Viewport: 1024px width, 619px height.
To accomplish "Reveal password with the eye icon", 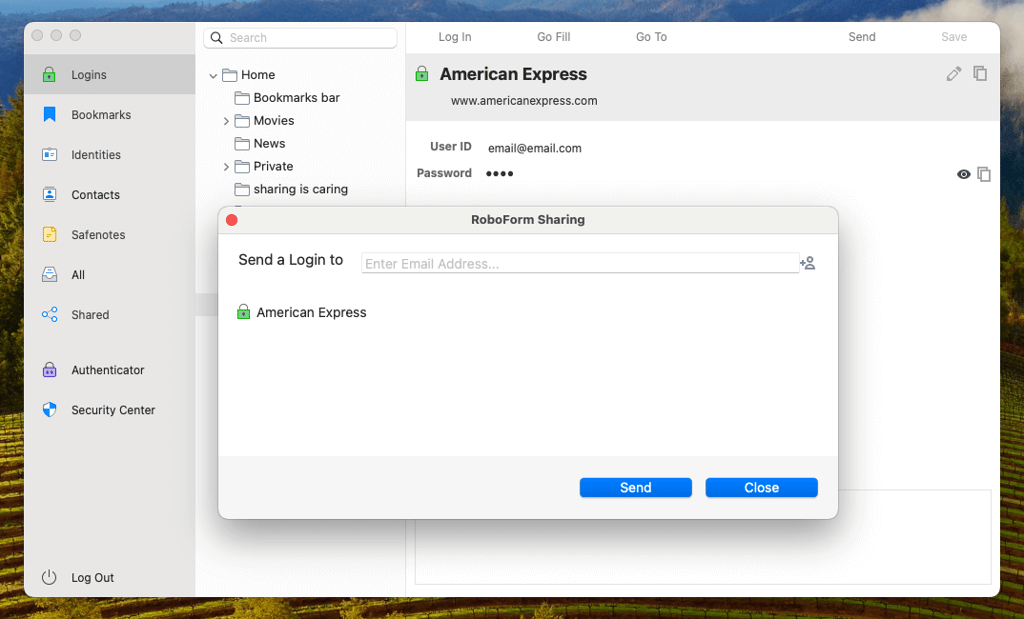I will pyautogui.click(x=963, y=174).
